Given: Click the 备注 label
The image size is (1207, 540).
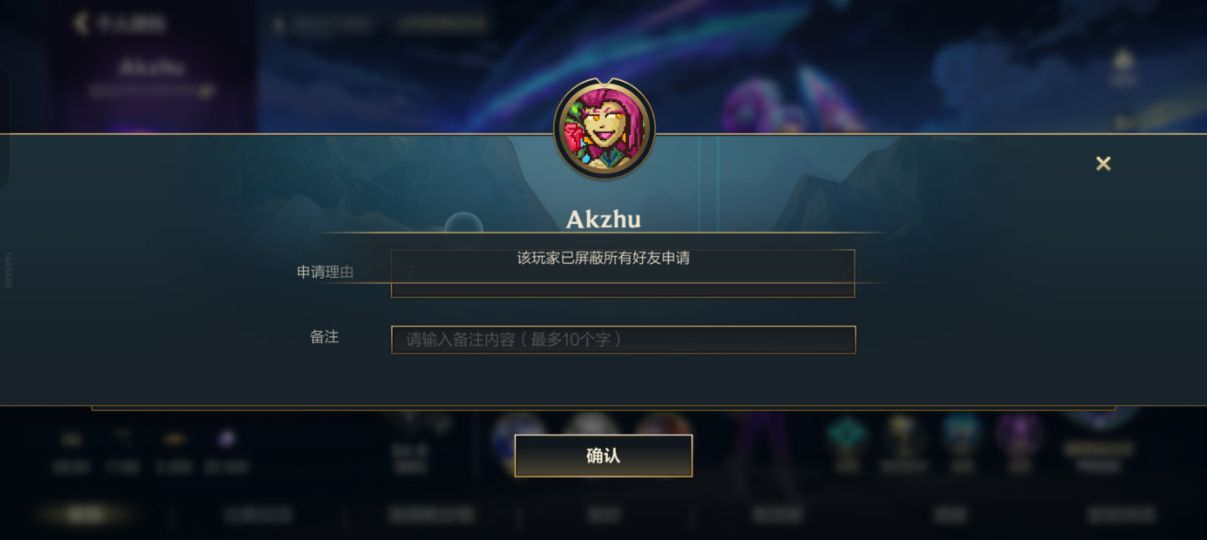Looking at the screenshot, I should click(x=324, y=337).
